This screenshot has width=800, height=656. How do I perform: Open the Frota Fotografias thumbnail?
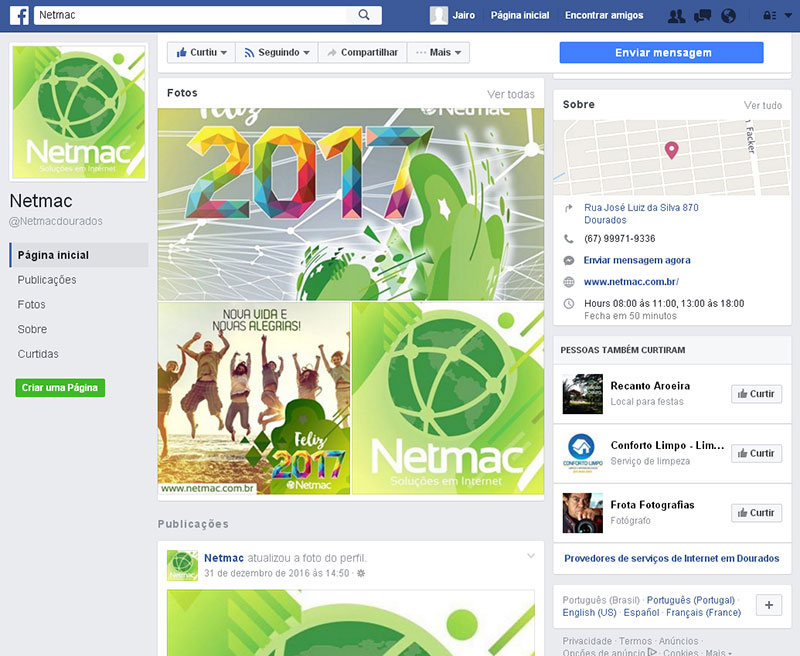[x=583, y=513]
